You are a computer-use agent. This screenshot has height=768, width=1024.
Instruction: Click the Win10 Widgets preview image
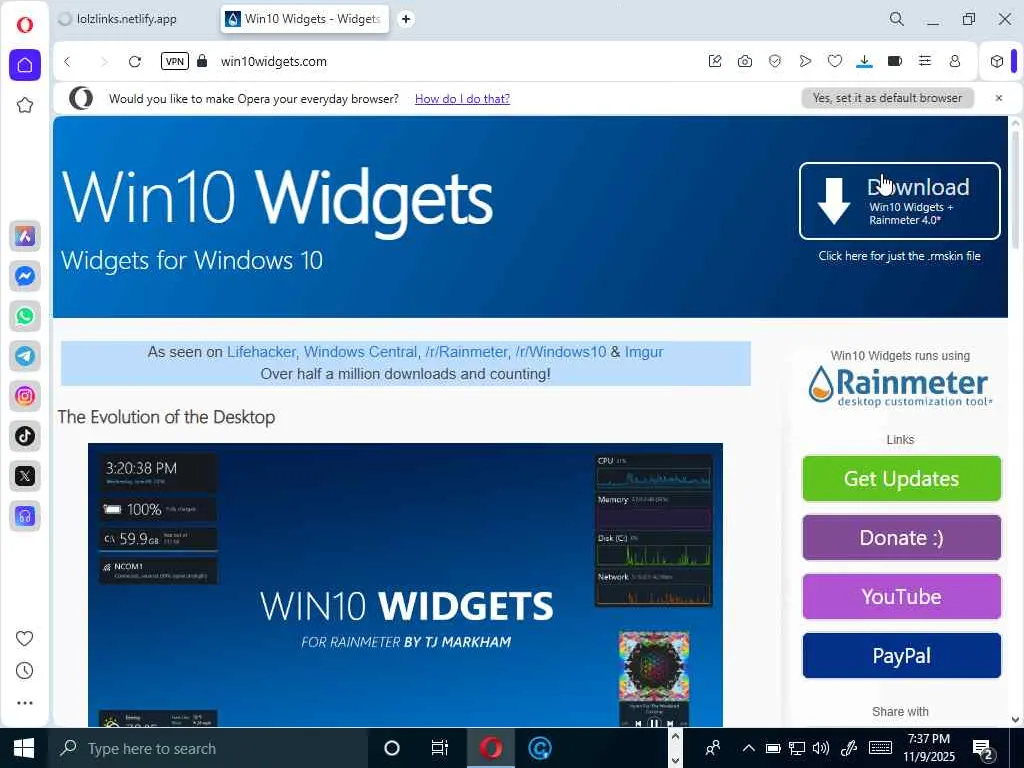coord(405,584)
